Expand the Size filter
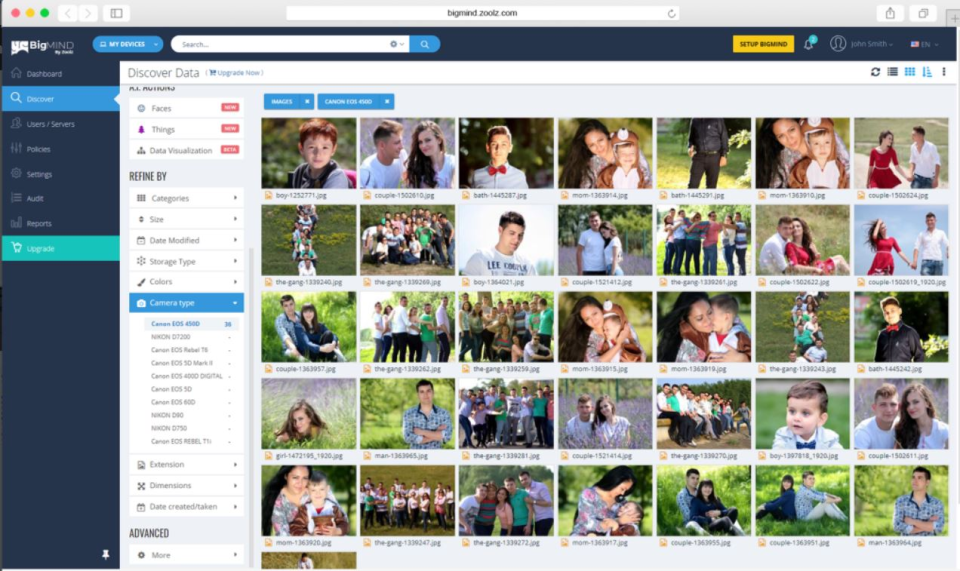This screenshot has width=960, height=571. click(186, 219)
